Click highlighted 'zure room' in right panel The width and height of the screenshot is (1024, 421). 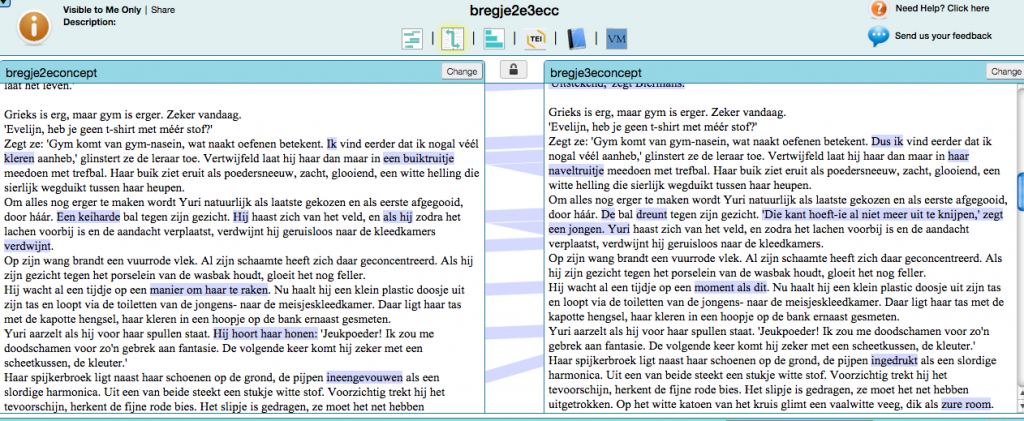tap(964, 404)
